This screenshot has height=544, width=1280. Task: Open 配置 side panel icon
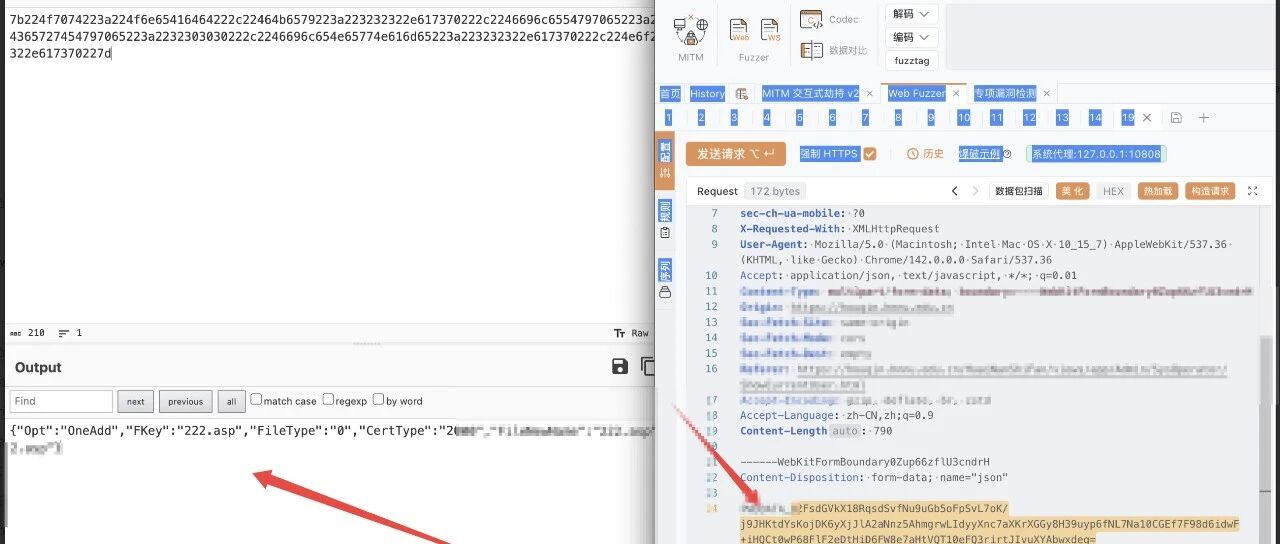click(665, 161)
